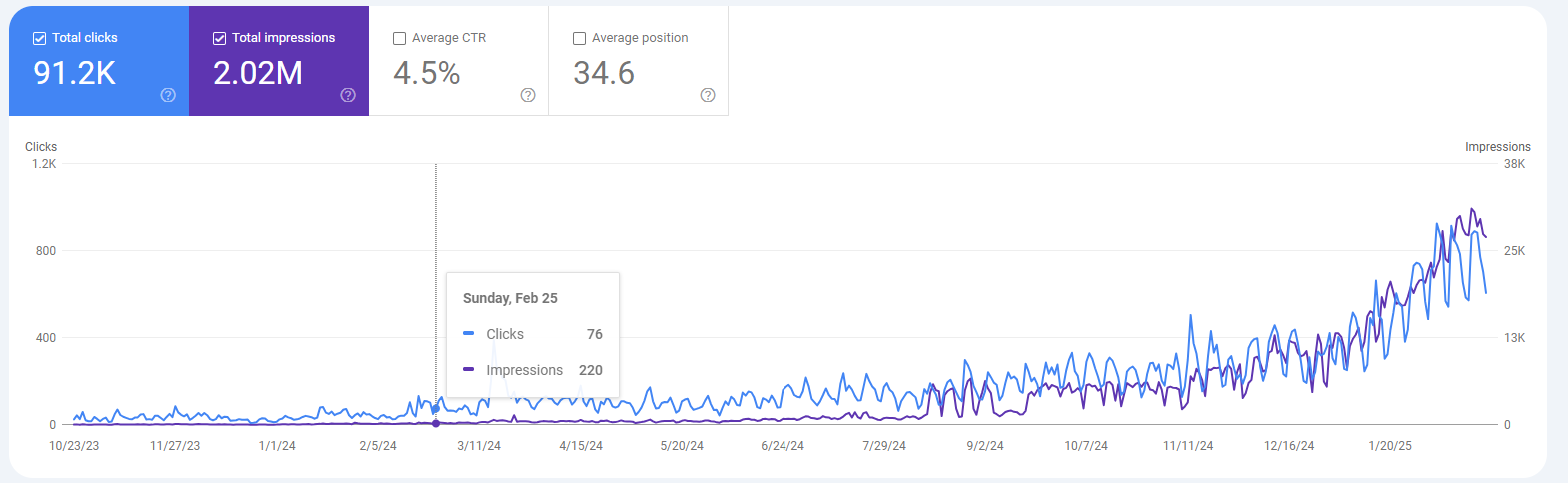Open help icon on Average position card
1568x483 pixels.
[x=708, y=95]
